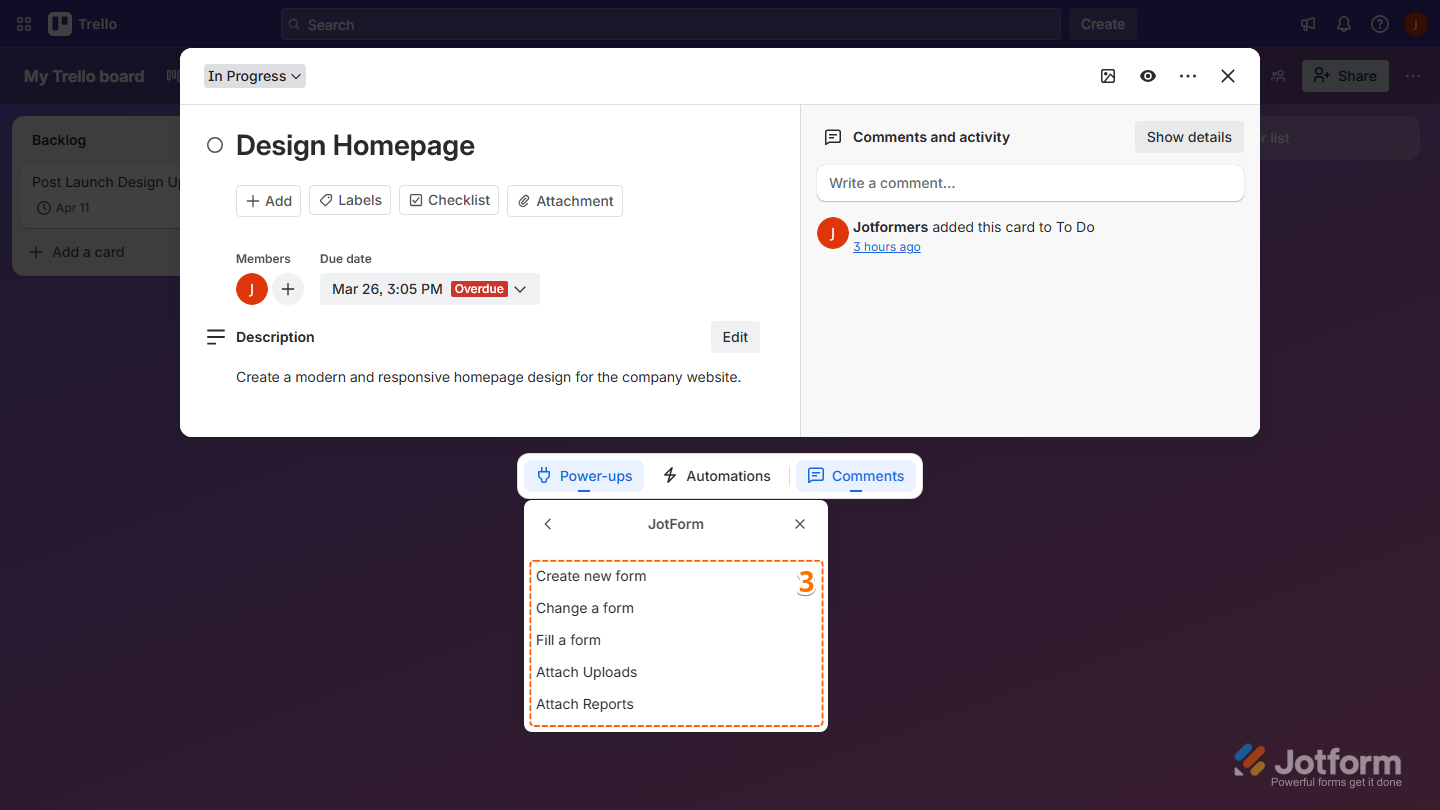Select Attach Uploads
This screenshot has width=1440, height=810.
[x=586, y=672]
